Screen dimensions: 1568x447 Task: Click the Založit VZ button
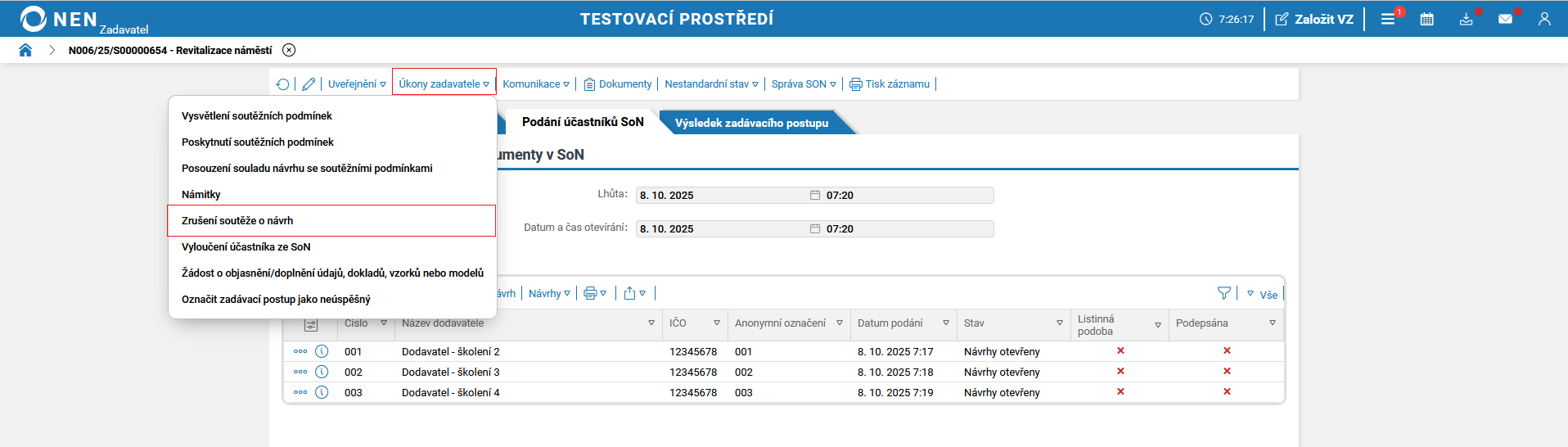[1314, 19]
